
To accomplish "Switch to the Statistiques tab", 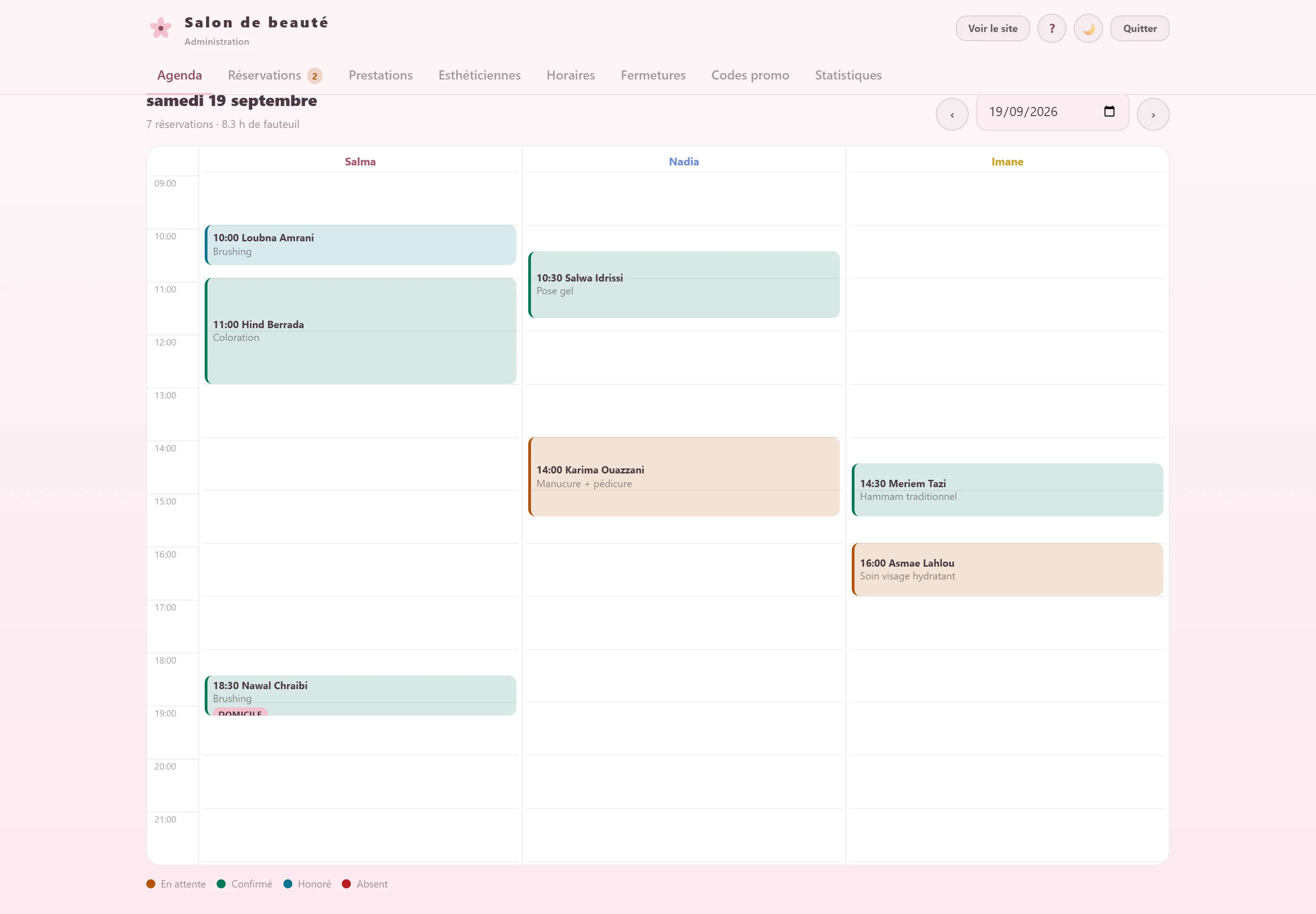I will 848,75.
